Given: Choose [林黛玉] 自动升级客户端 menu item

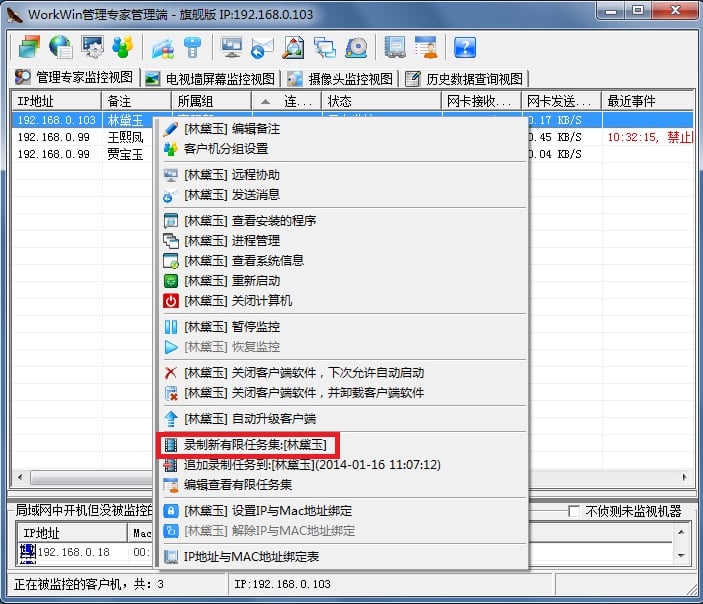Looking at the screenshot, I should point(341,419).
